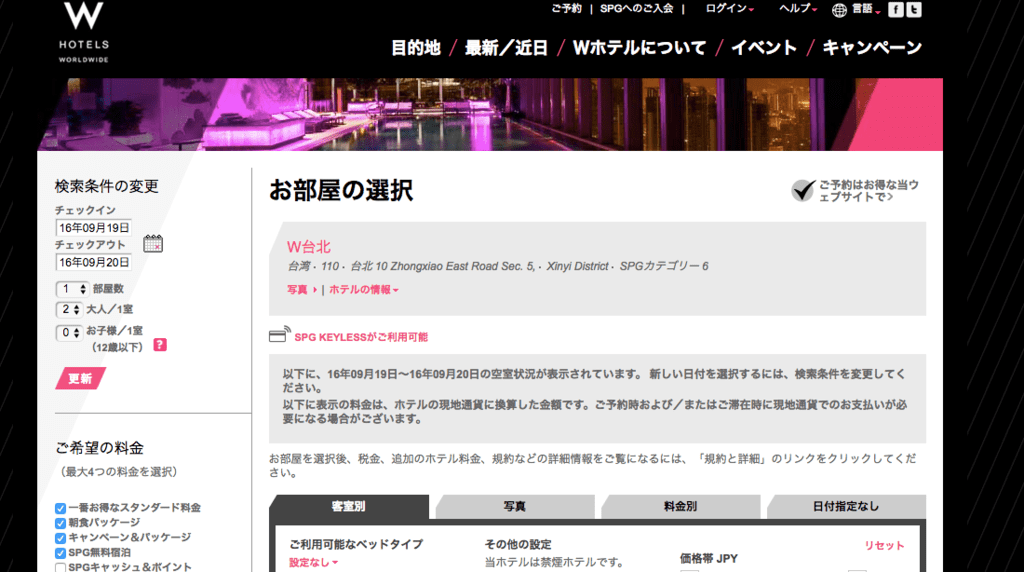
Task: Open the お子様／1室 children dropdown
Action: [69, 332]
